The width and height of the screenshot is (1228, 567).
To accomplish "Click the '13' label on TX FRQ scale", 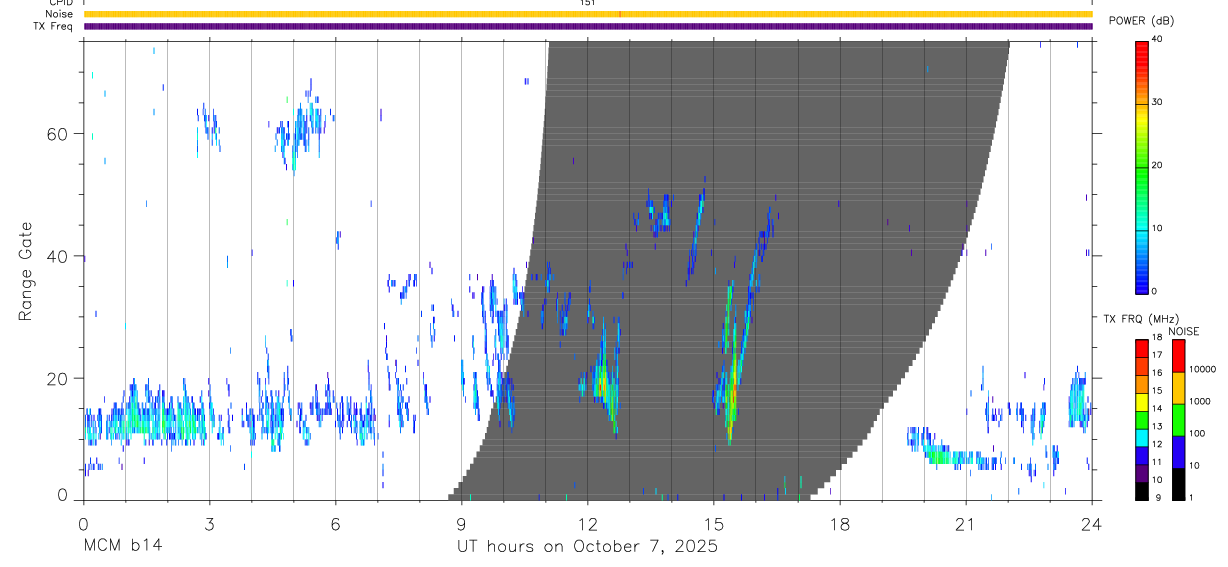I will tap(1157, 427).
